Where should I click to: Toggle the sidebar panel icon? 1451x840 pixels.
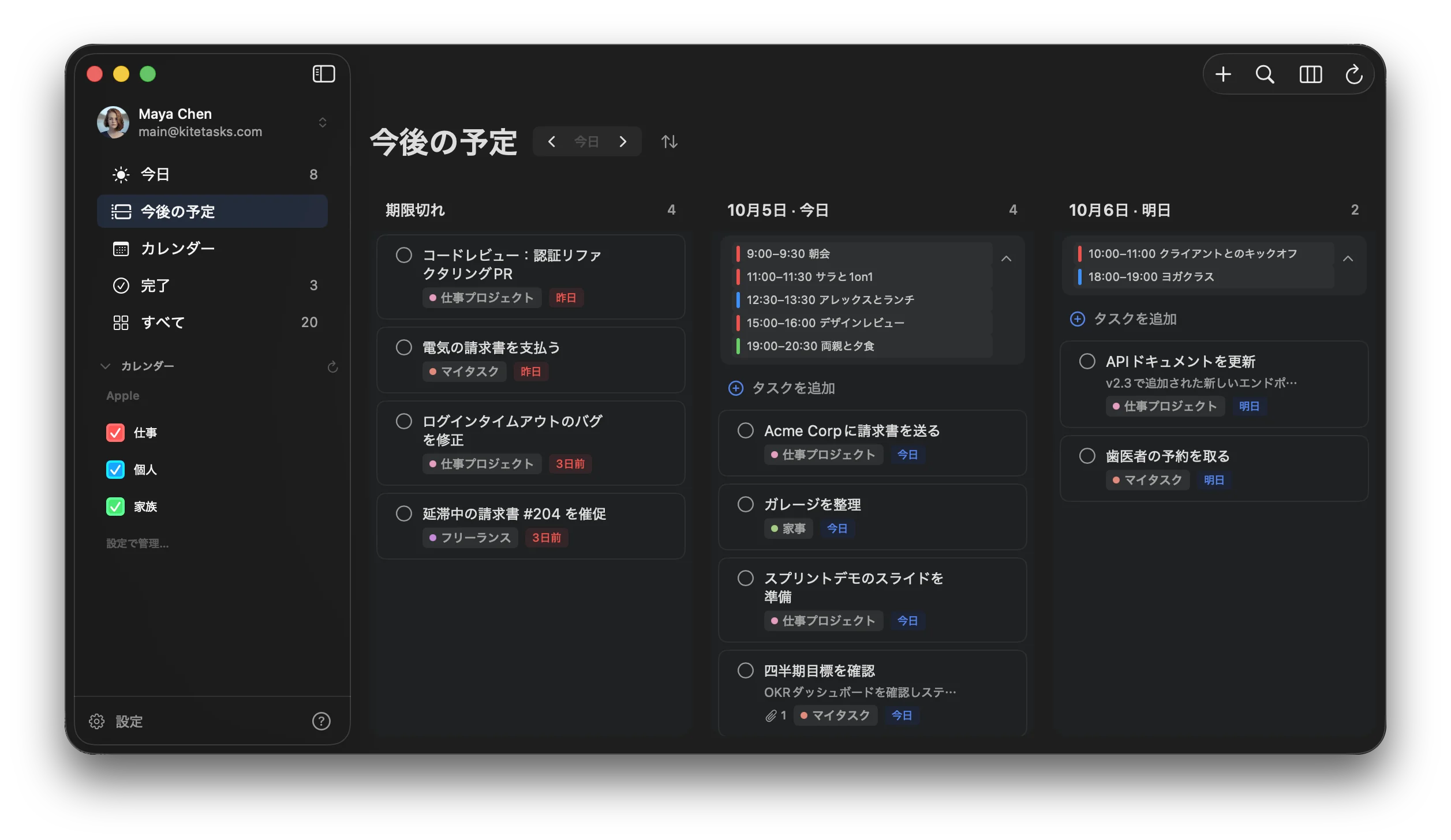324,74
